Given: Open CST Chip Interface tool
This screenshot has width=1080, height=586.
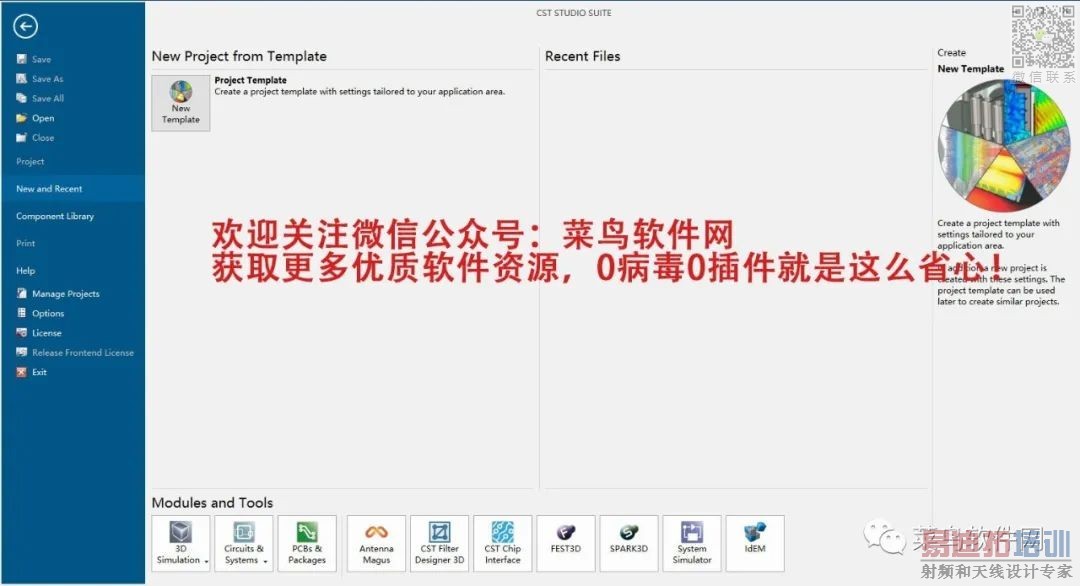Looking at the screenshot, I should [503, 543].
